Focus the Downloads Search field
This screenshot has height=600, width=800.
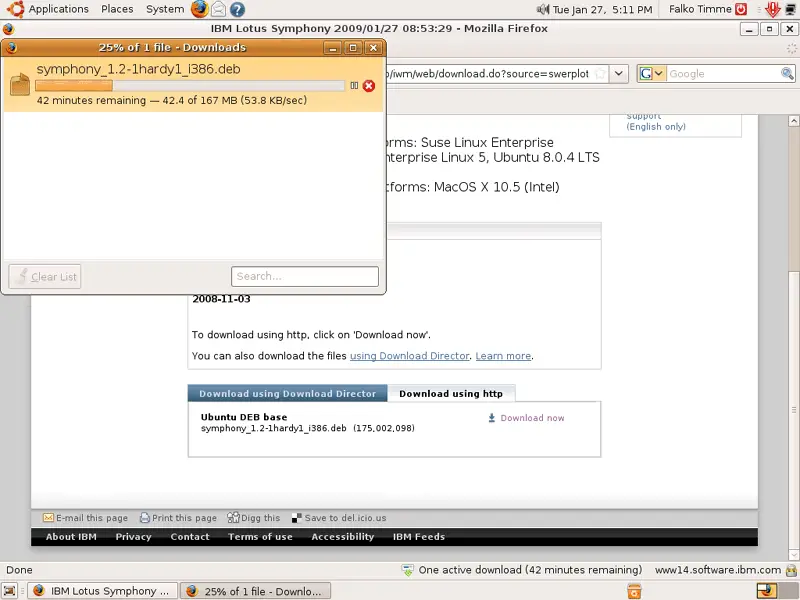click(305, 277)
